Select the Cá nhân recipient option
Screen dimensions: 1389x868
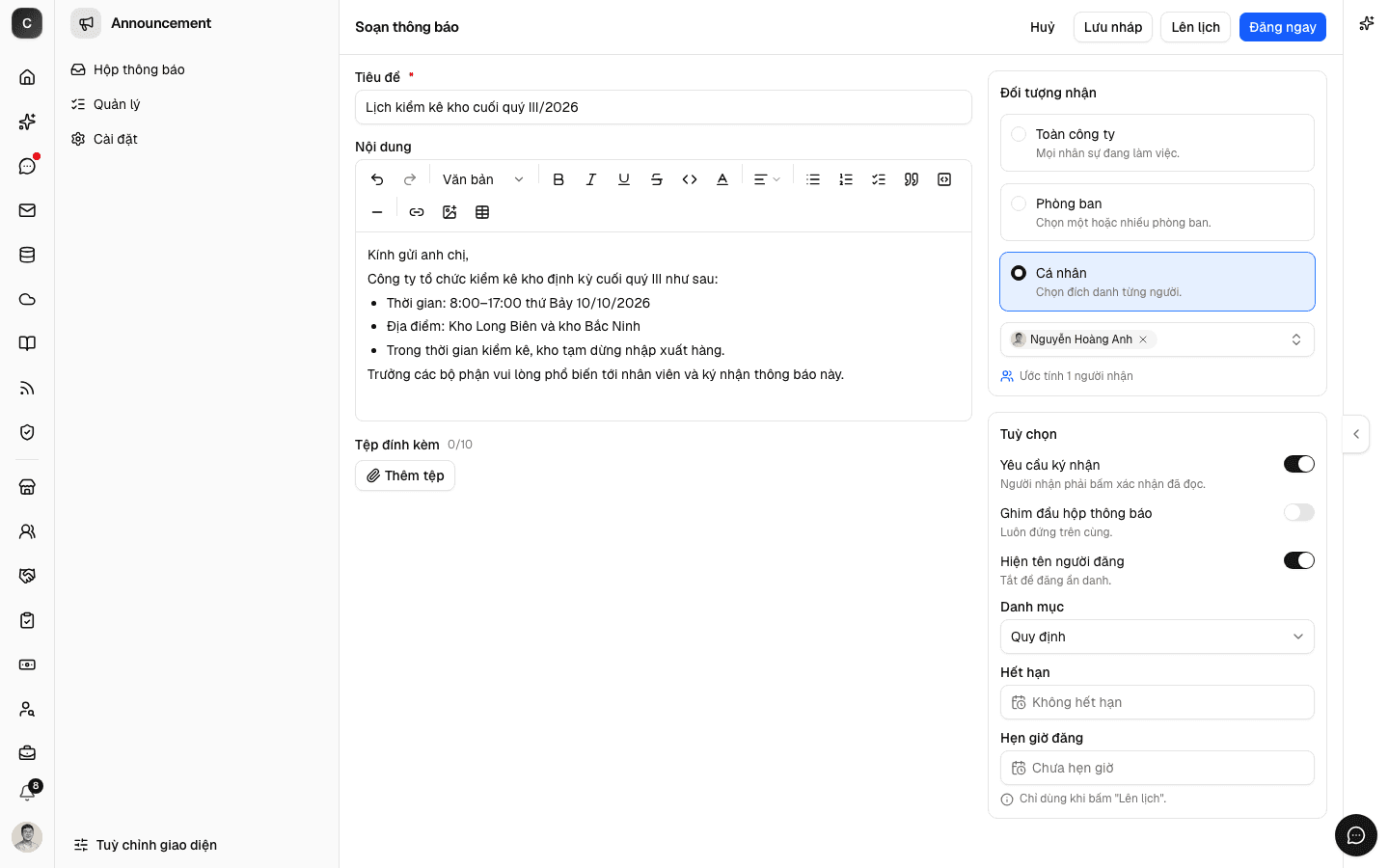tap(1157, 282)
